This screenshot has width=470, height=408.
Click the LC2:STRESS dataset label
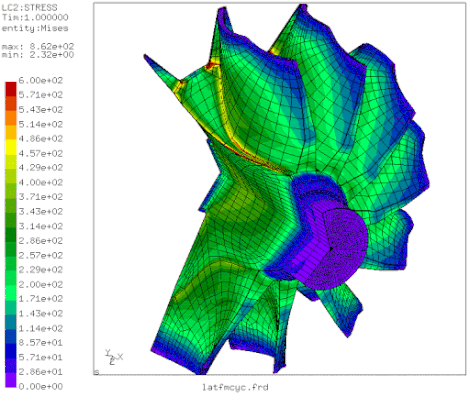pos(29,7)
